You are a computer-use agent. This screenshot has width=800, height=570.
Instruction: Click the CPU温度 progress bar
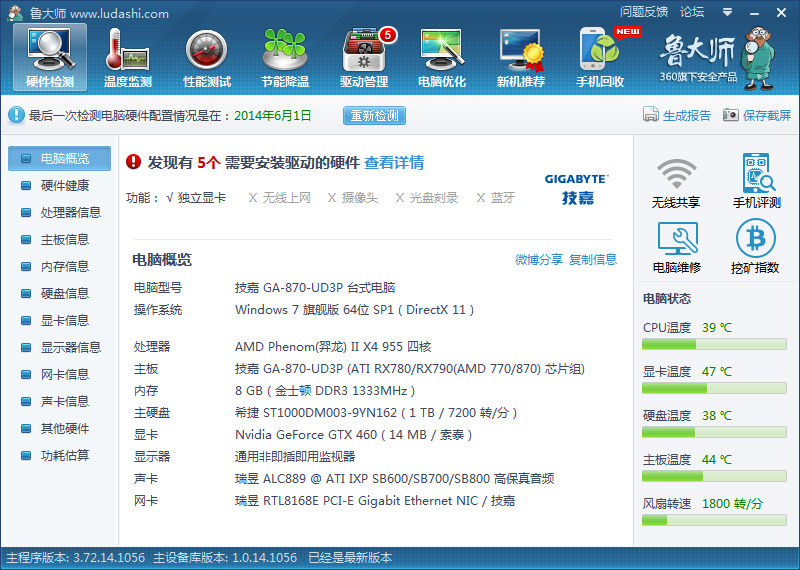coord(714,344)
